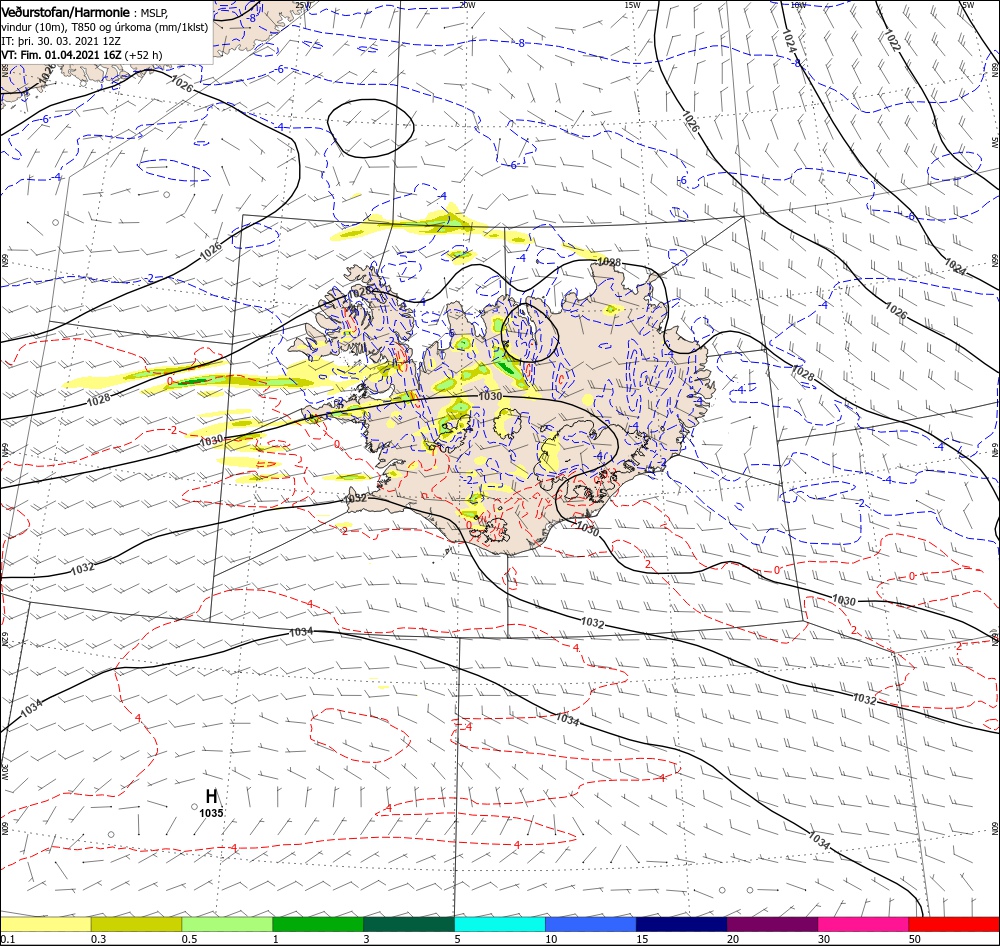Choose the navy 15 mm legend swatch

681,924
